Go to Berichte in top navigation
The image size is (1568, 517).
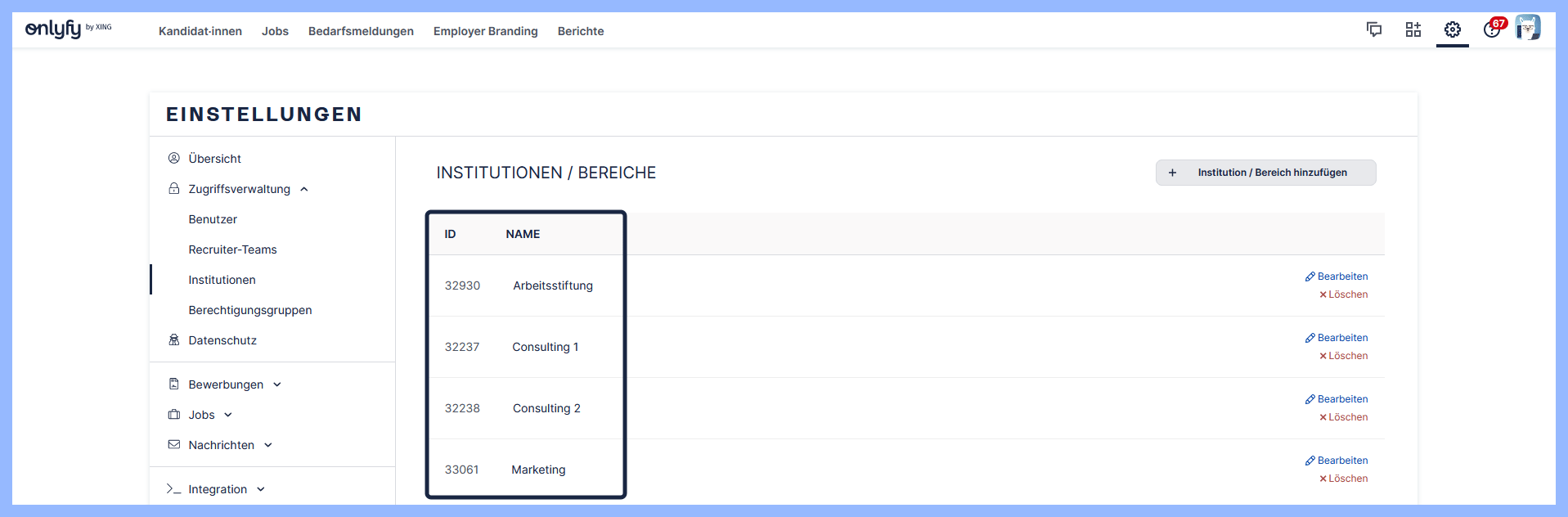point(581,31)
